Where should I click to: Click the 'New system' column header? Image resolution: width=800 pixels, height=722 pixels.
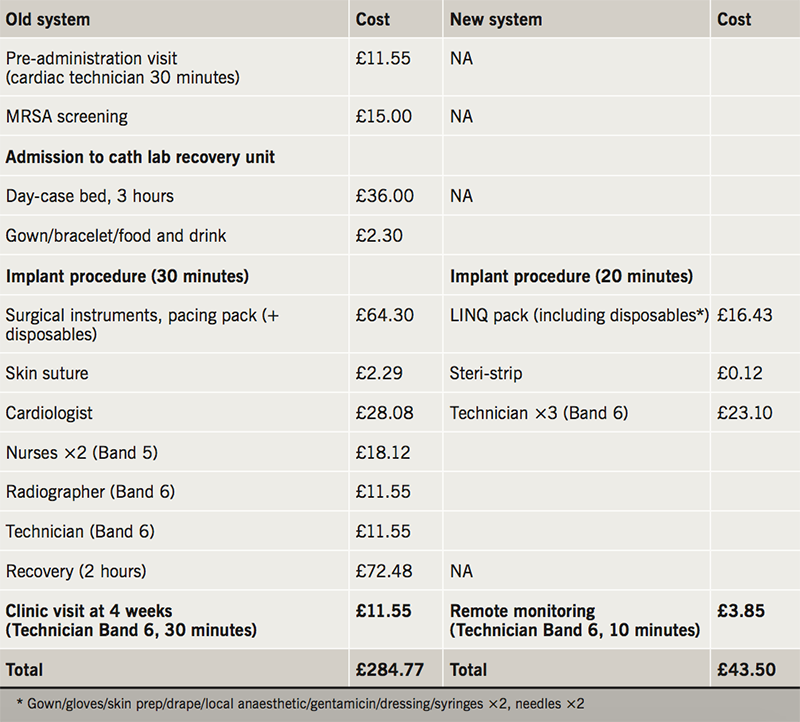(496, 19)
